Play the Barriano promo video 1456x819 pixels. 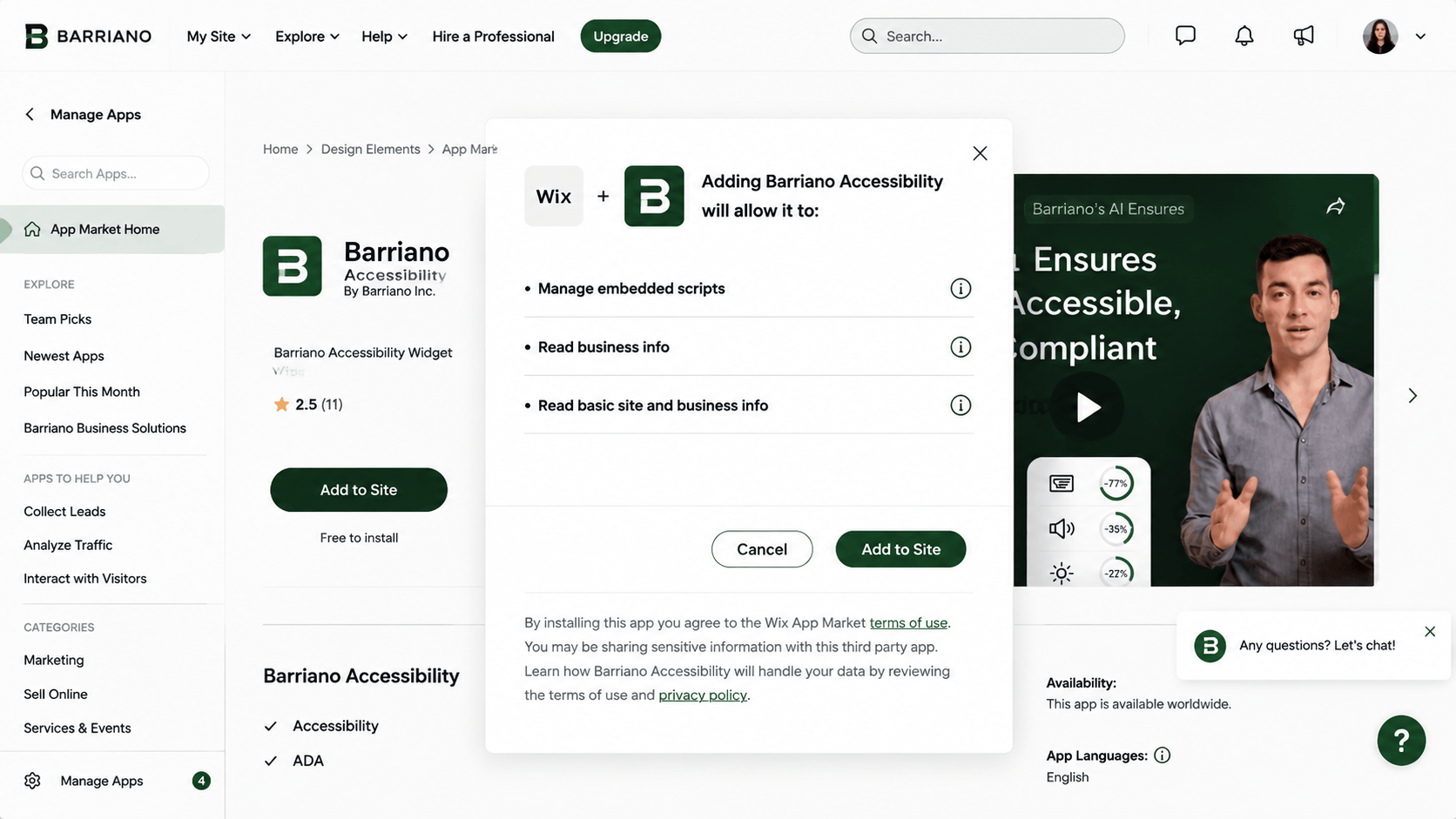1087,406
